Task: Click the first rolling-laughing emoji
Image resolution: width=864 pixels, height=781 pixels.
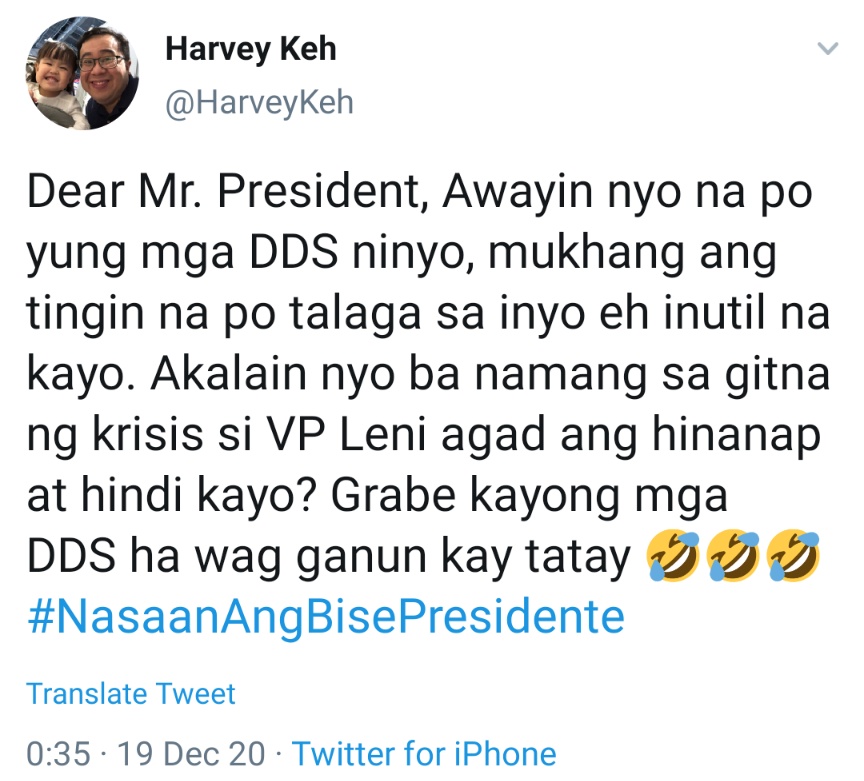Action: click(x=672, y=557)
